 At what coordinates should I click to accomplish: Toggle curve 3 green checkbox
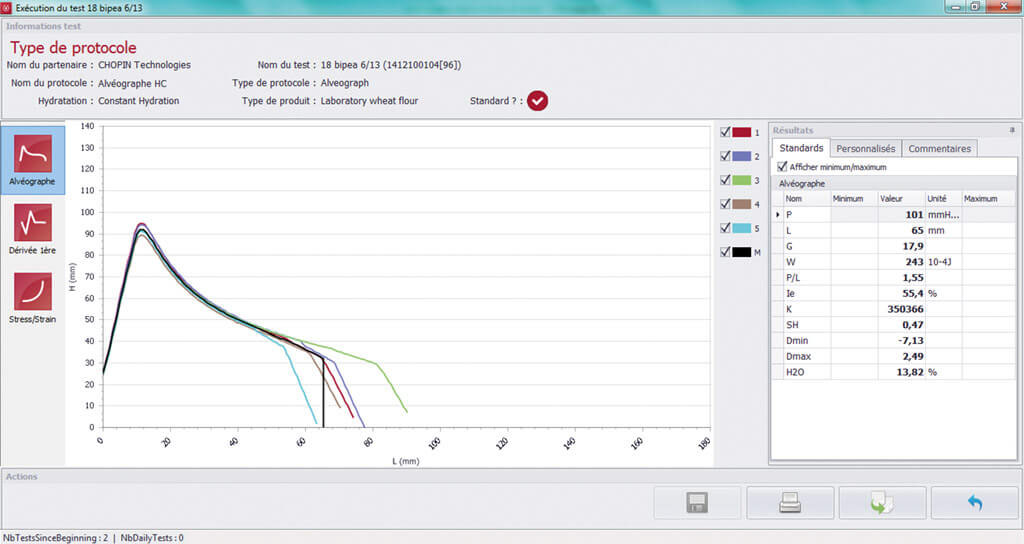pyautogui.click(x=726, y=180)
